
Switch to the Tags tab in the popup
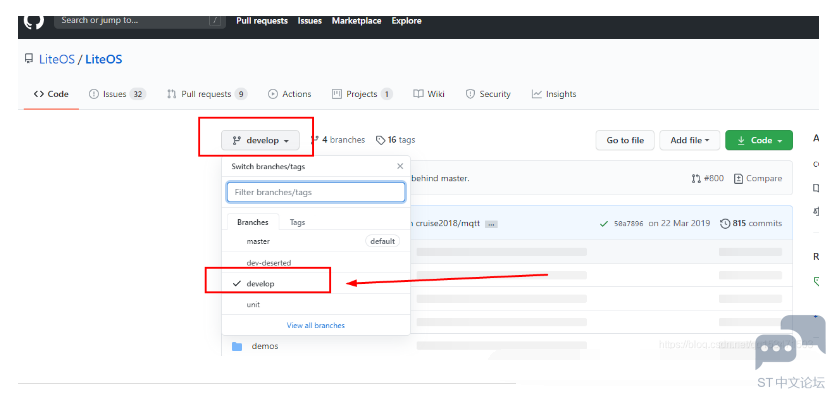[x=297, y=222]
